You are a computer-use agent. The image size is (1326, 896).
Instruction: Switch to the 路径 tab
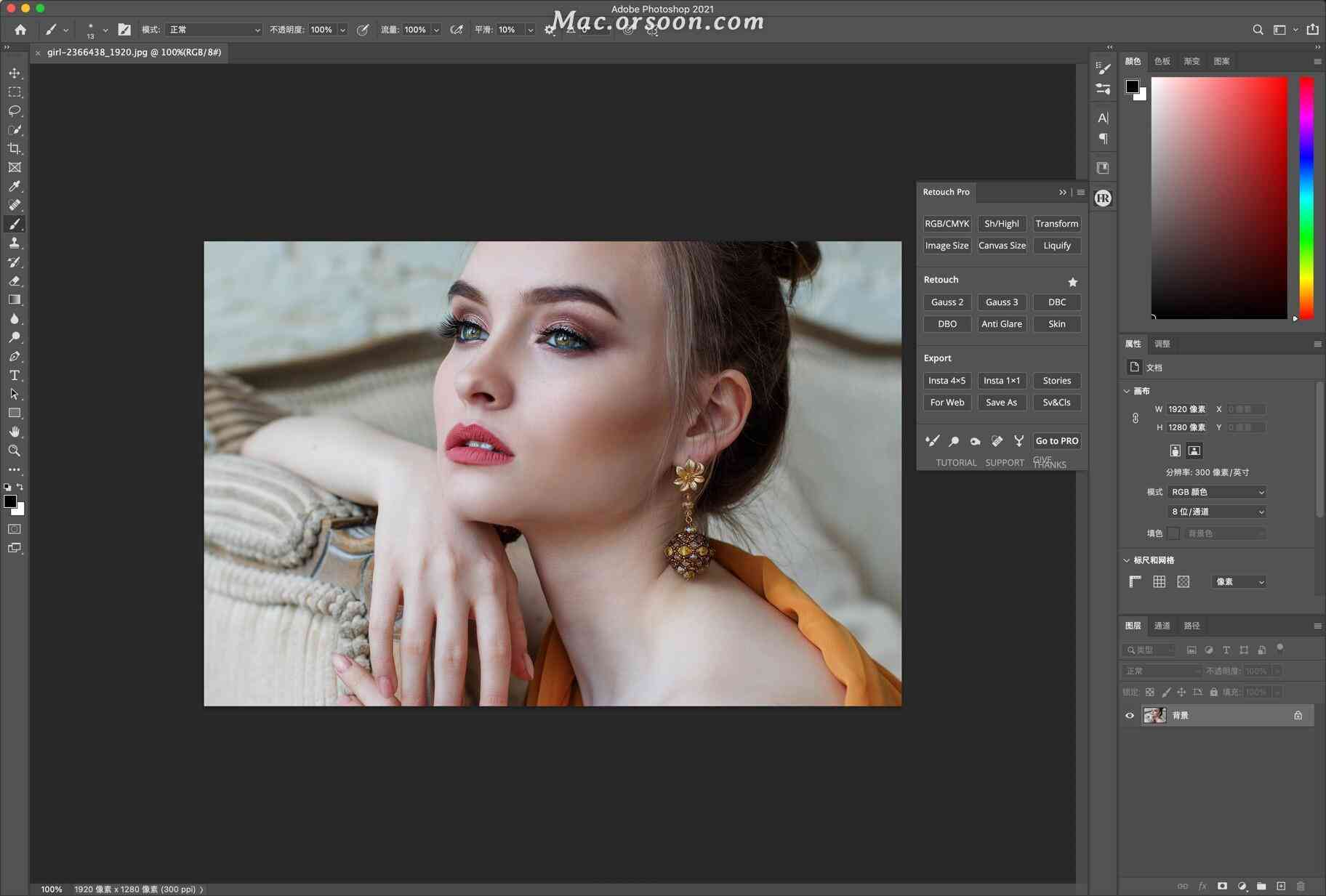pos(1192,626)
